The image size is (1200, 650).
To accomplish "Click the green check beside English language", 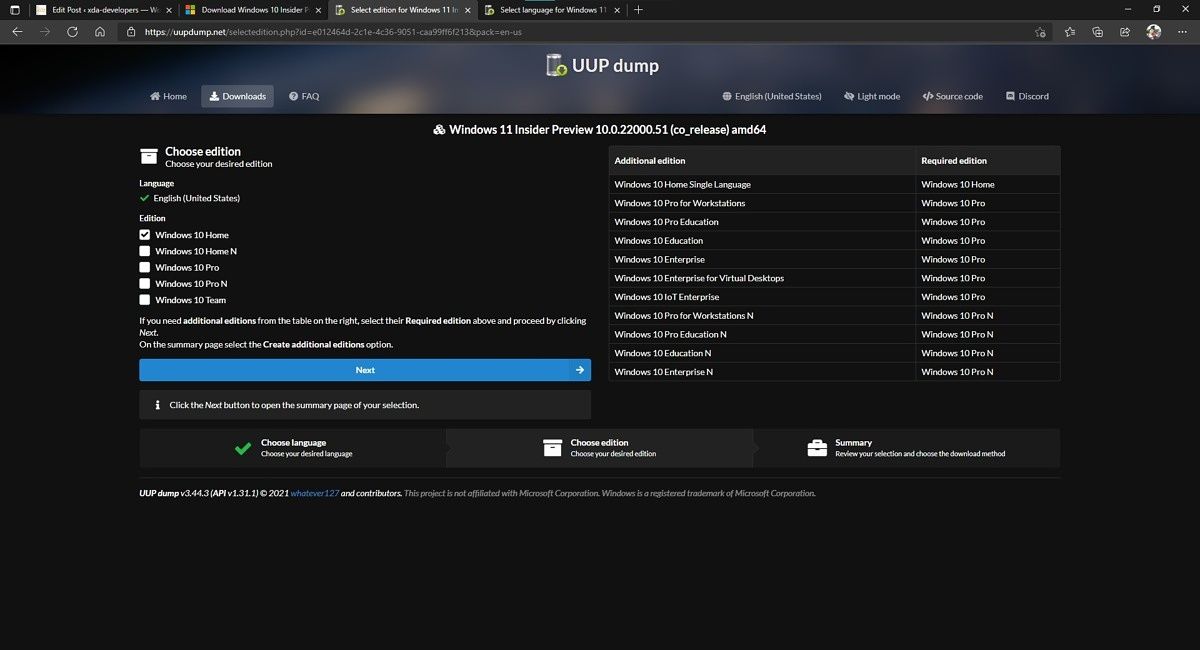I will [144, 198].
